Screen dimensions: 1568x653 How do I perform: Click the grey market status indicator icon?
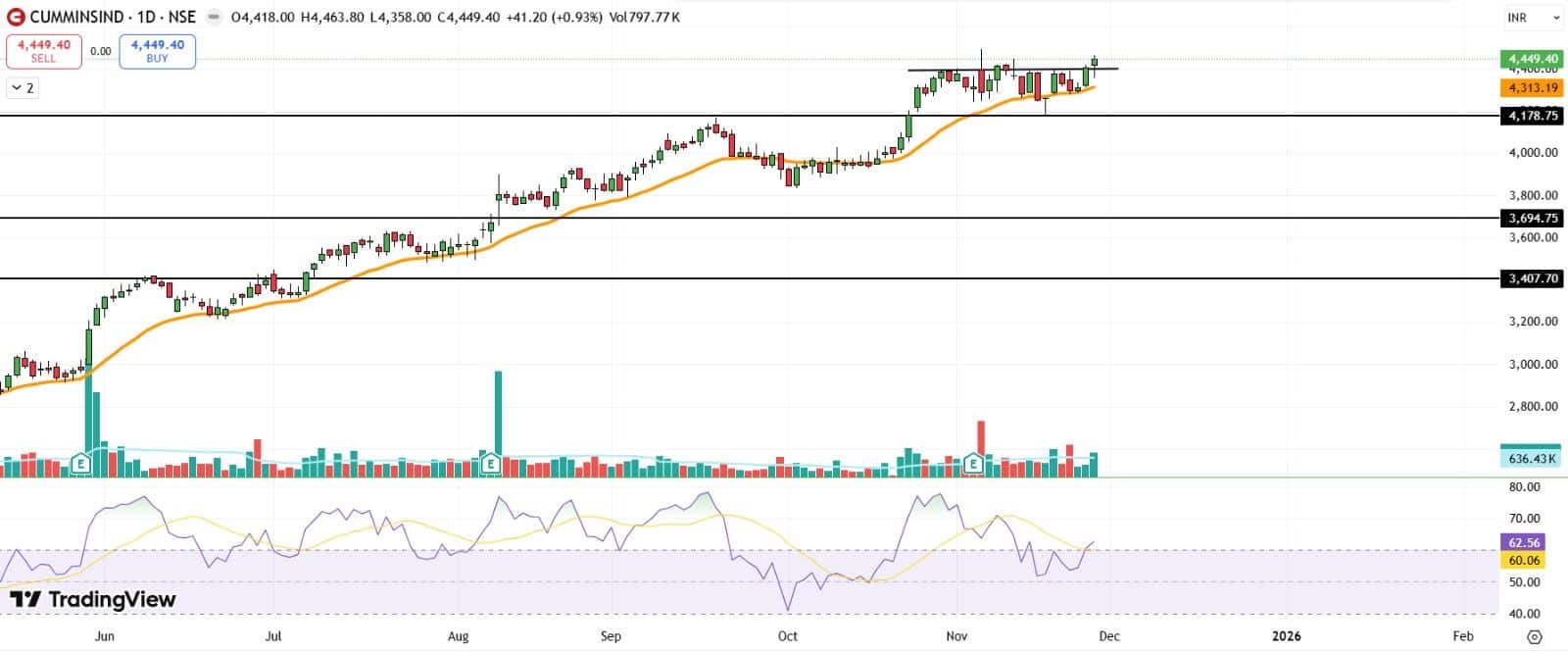click(x=213, y=18)
